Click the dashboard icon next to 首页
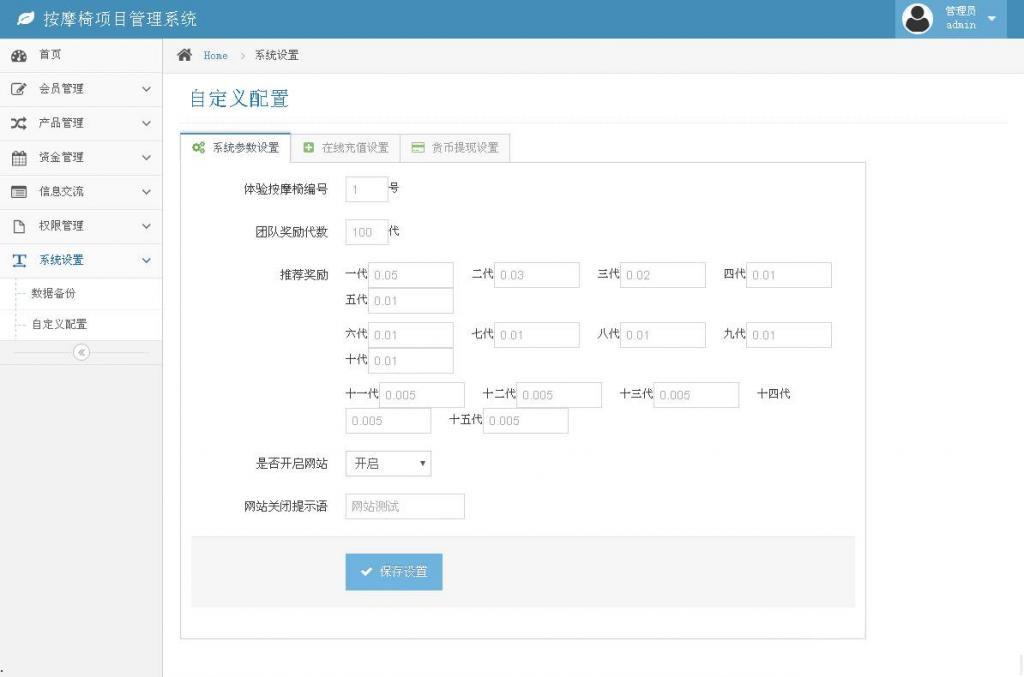The image size is (1024, 677). (x=19, y=55)
